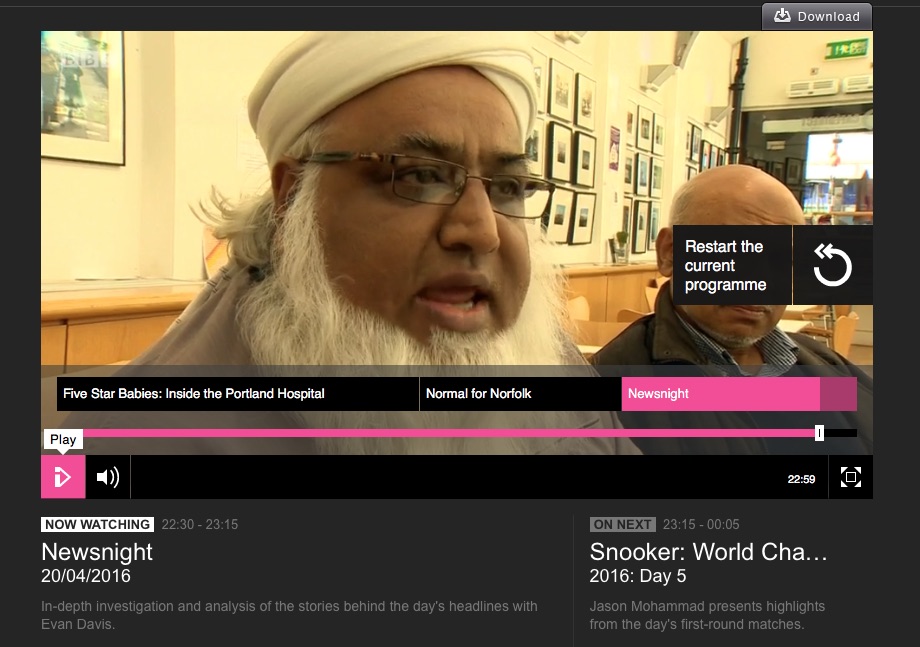Screen dimensions: 920x647
Task: Enter fullscreen using the corner-brackets icon
Action: [x=850, y=477]
